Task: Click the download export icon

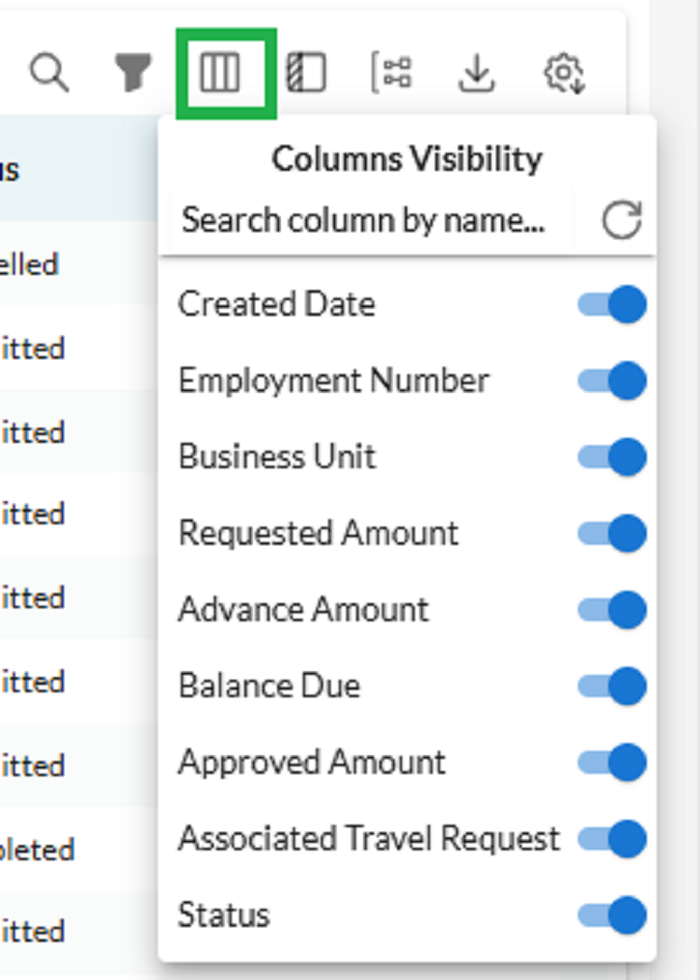Action: (x=477, y=73)
